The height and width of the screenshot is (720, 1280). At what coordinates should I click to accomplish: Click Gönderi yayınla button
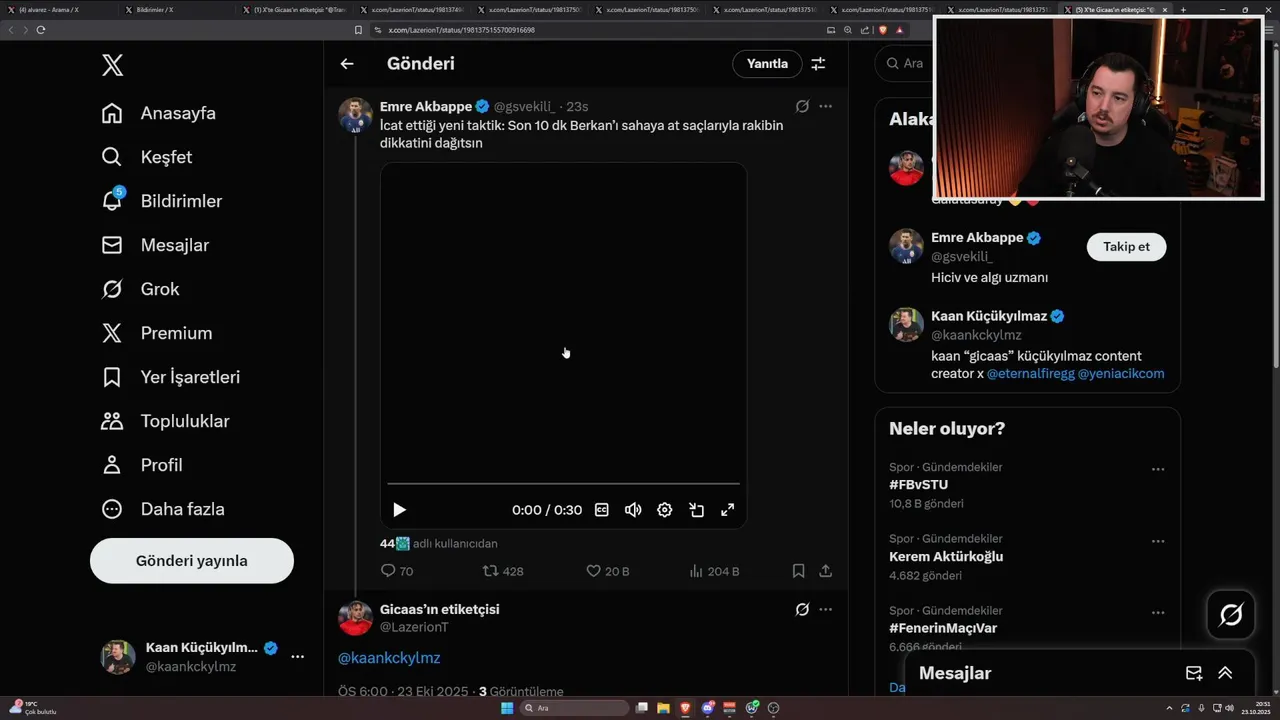192,561
